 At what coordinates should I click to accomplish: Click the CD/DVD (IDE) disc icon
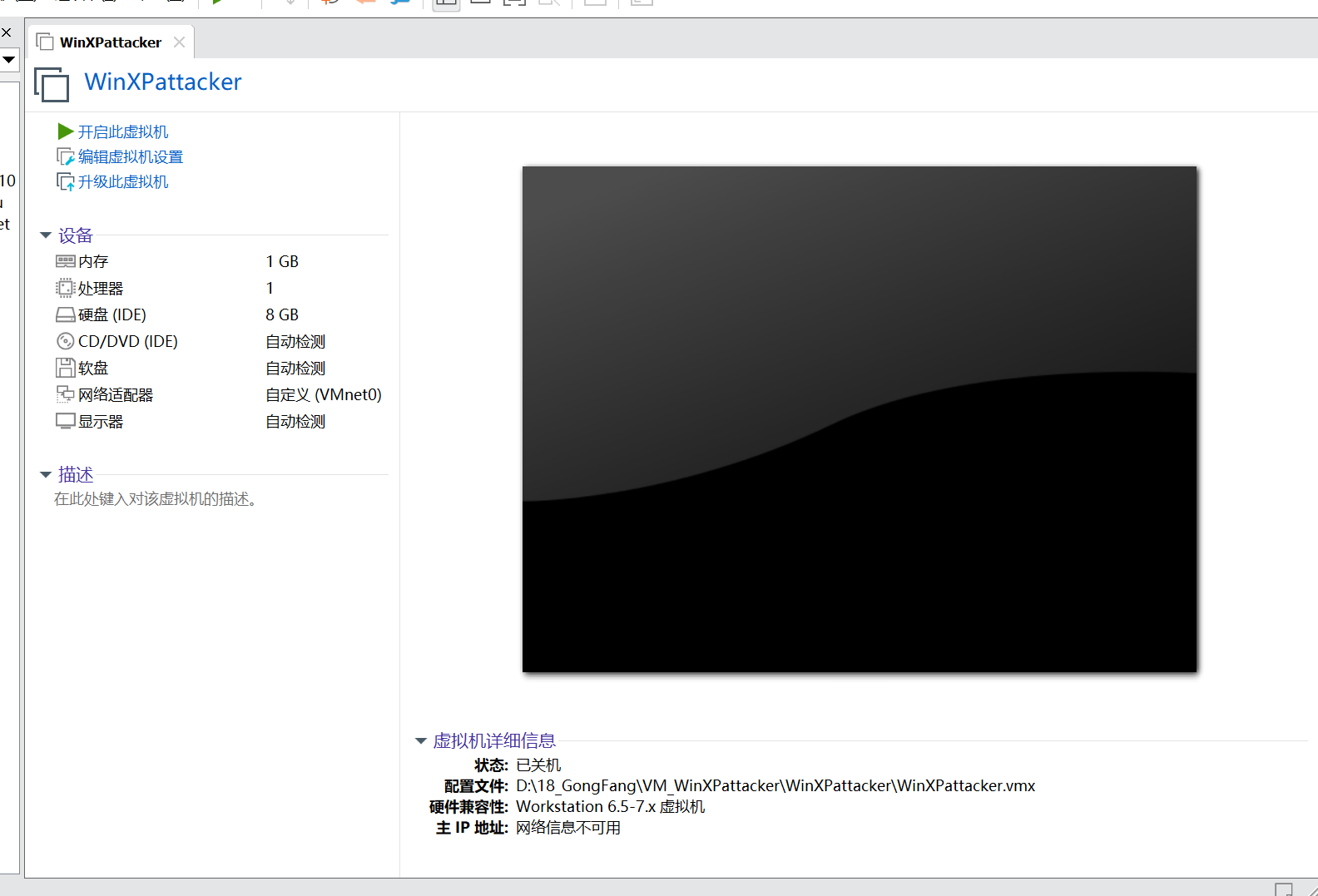(x=65, y=341)
